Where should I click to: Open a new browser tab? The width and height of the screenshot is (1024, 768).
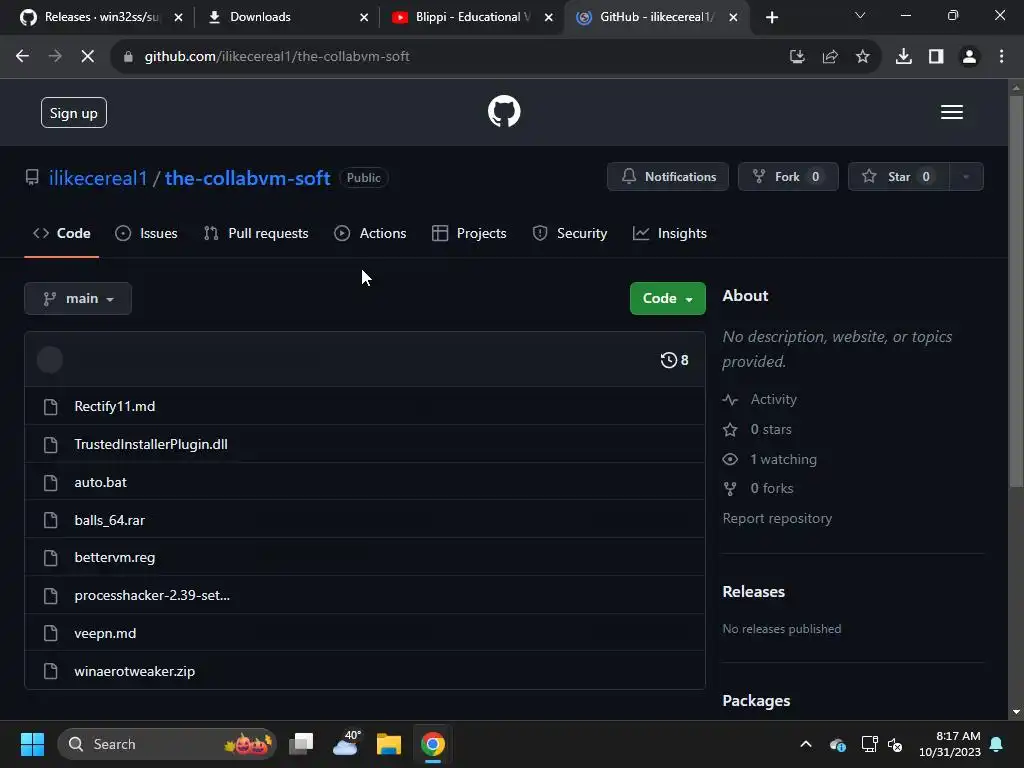pyautogui.click(x=772, y=18)
